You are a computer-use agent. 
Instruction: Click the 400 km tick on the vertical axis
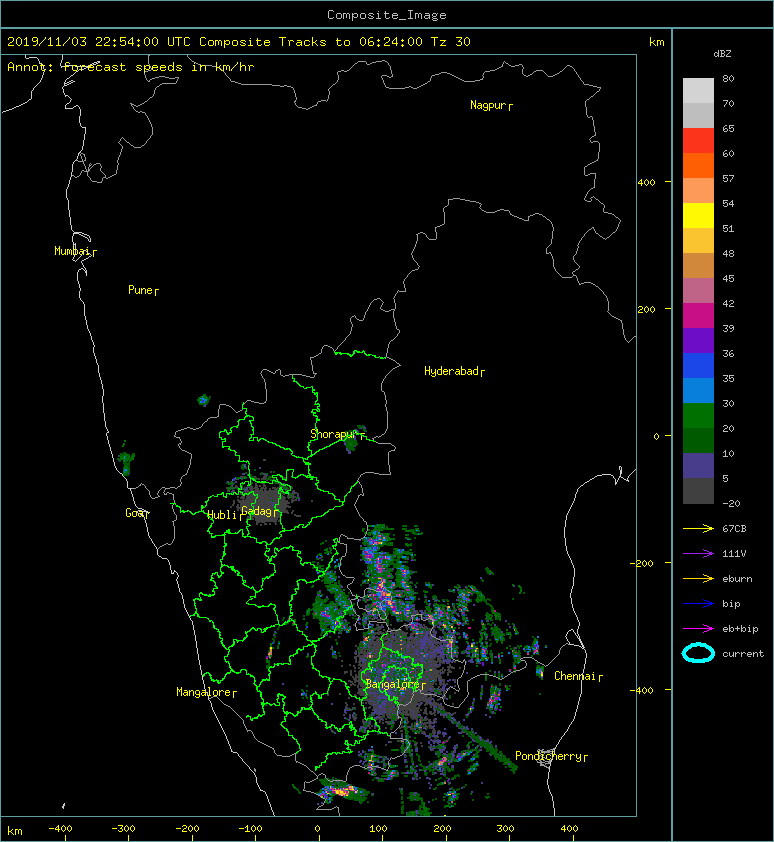[x=647, y=183]
